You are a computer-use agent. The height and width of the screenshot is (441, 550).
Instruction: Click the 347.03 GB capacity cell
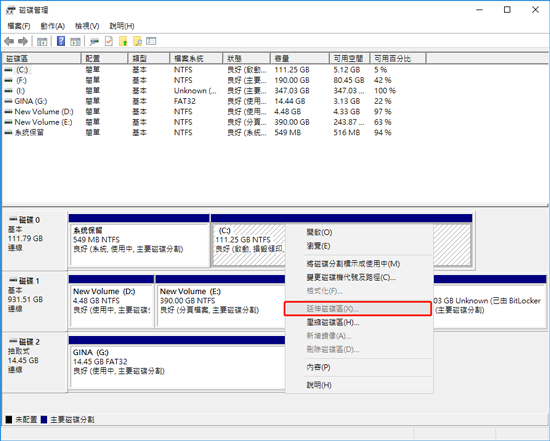tap(292, 91)
